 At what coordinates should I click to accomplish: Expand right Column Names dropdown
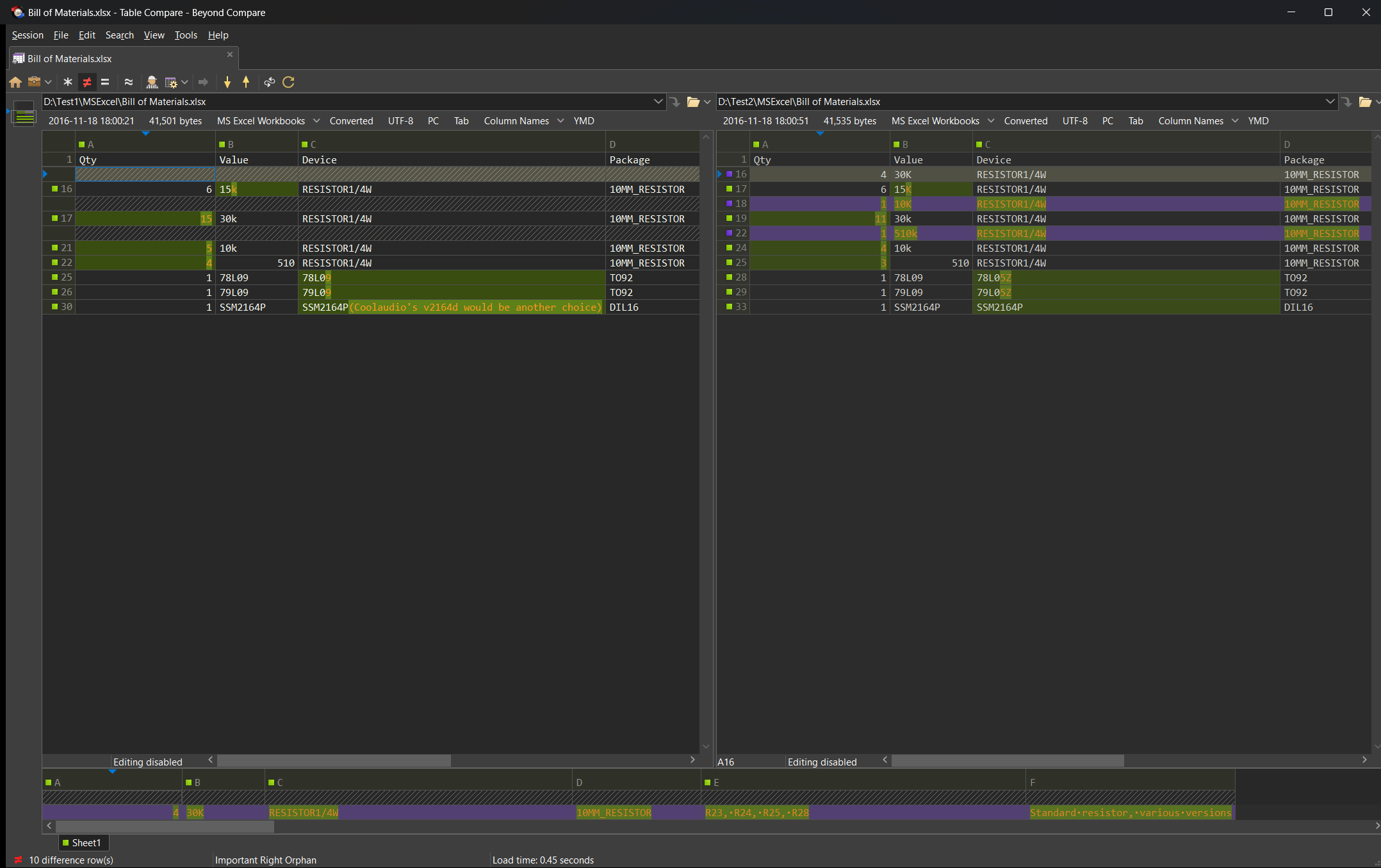pyautogui.click(x=1235, y=121)
